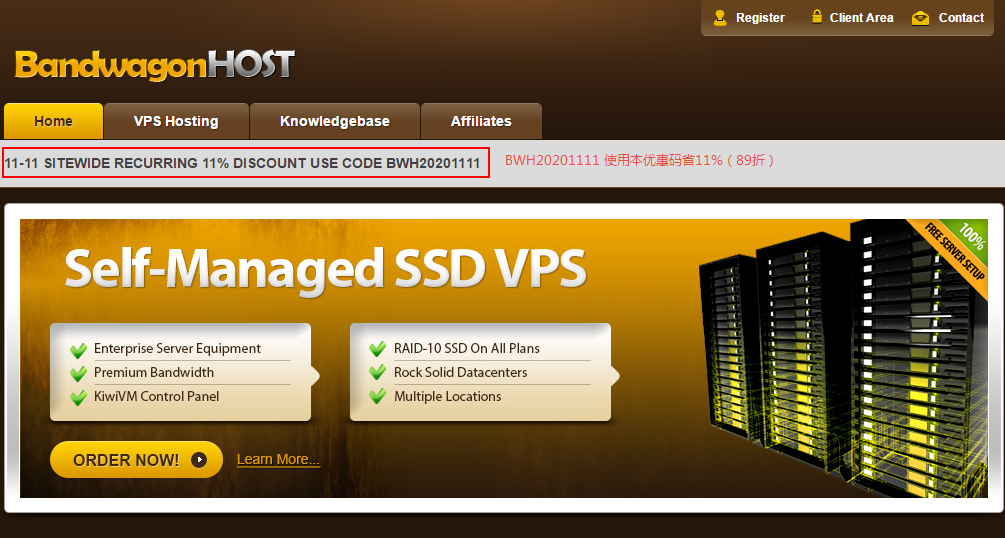Switch to the Knowledgebase tab
This screenshot has height=538, width=1005.
coord(335,121)
